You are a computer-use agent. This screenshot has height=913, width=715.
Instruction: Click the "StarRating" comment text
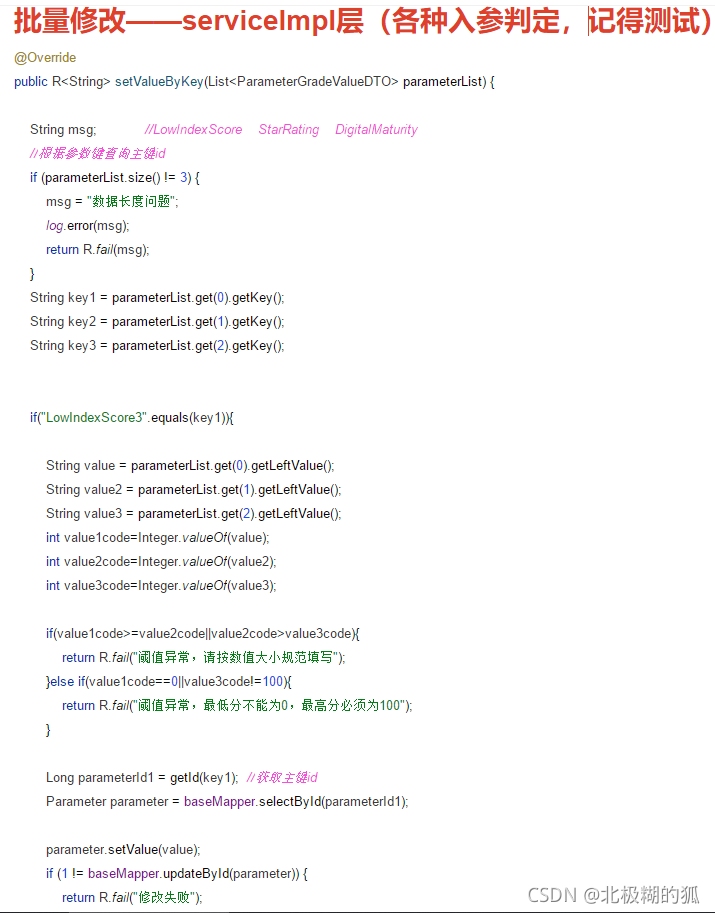(289, 129)
